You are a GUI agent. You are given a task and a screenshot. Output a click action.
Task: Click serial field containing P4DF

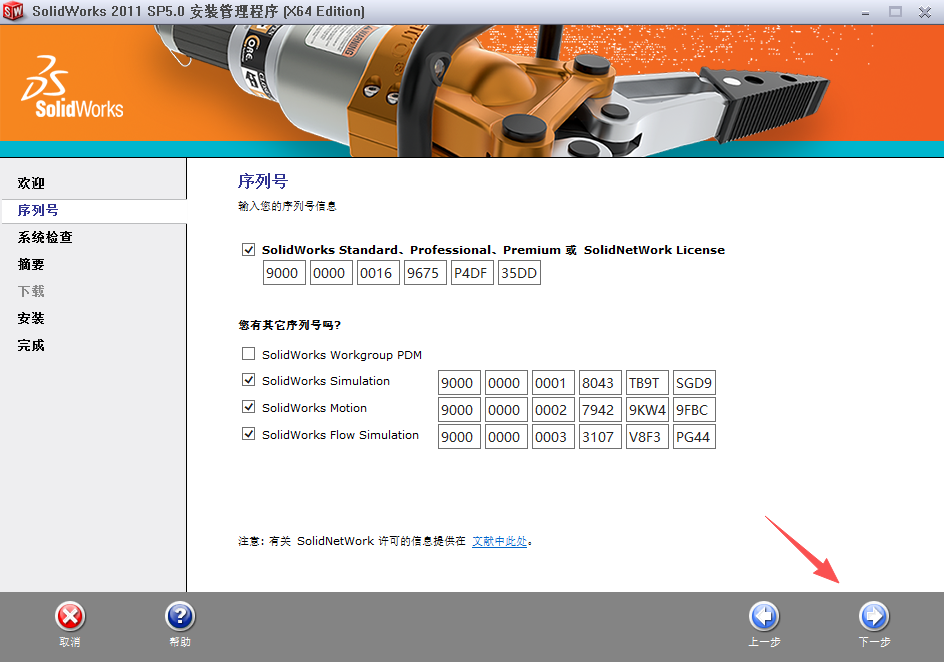472,273
